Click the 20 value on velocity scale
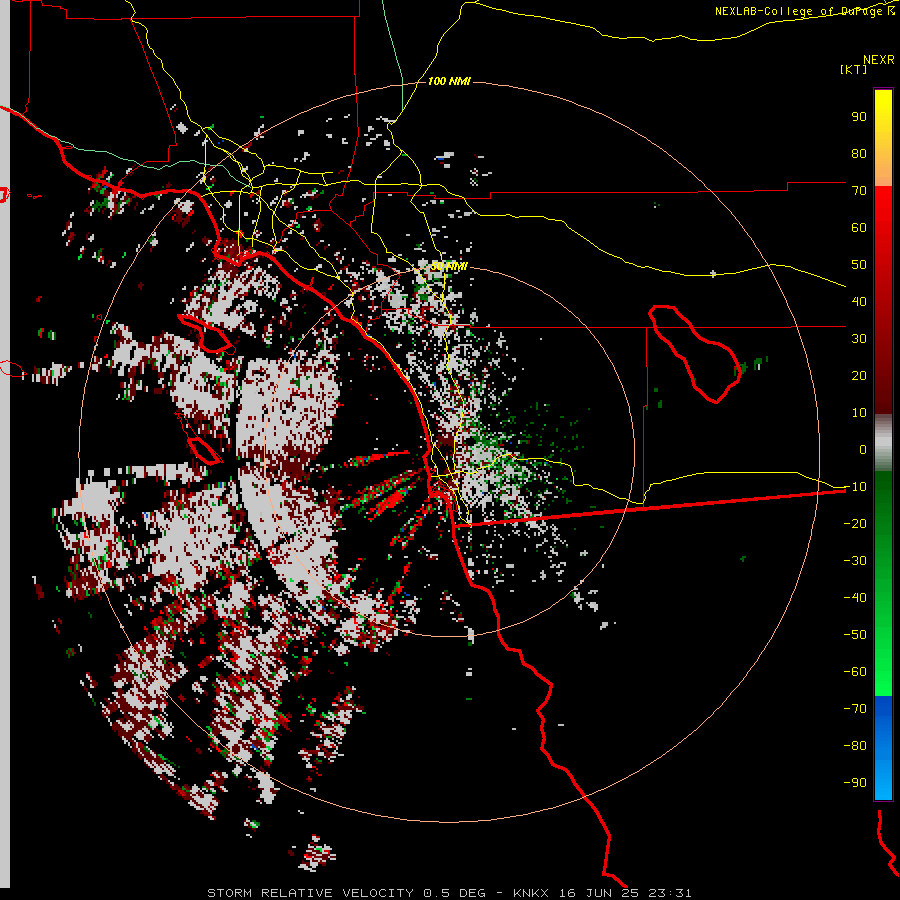Viewport: 900px width, 900px height. point(859,375)
